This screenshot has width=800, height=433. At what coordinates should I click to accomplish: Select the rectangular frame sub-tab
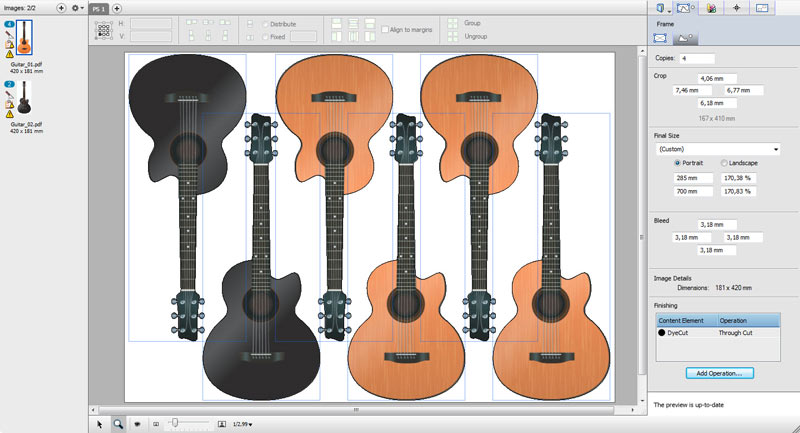click(x=660, y=38)
